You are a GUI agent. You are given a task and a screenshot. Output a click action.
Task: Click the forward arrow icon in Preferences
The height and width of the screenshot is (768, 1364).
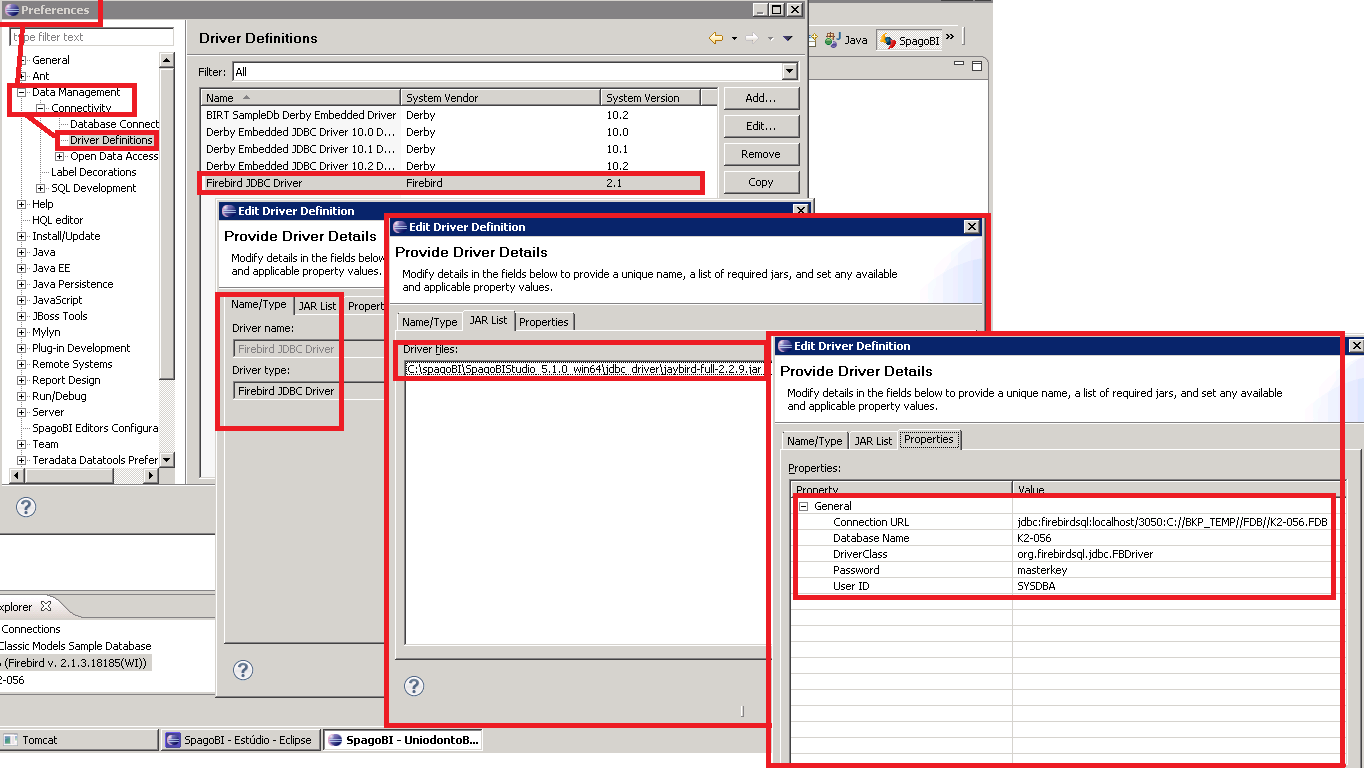coord(751,38)
